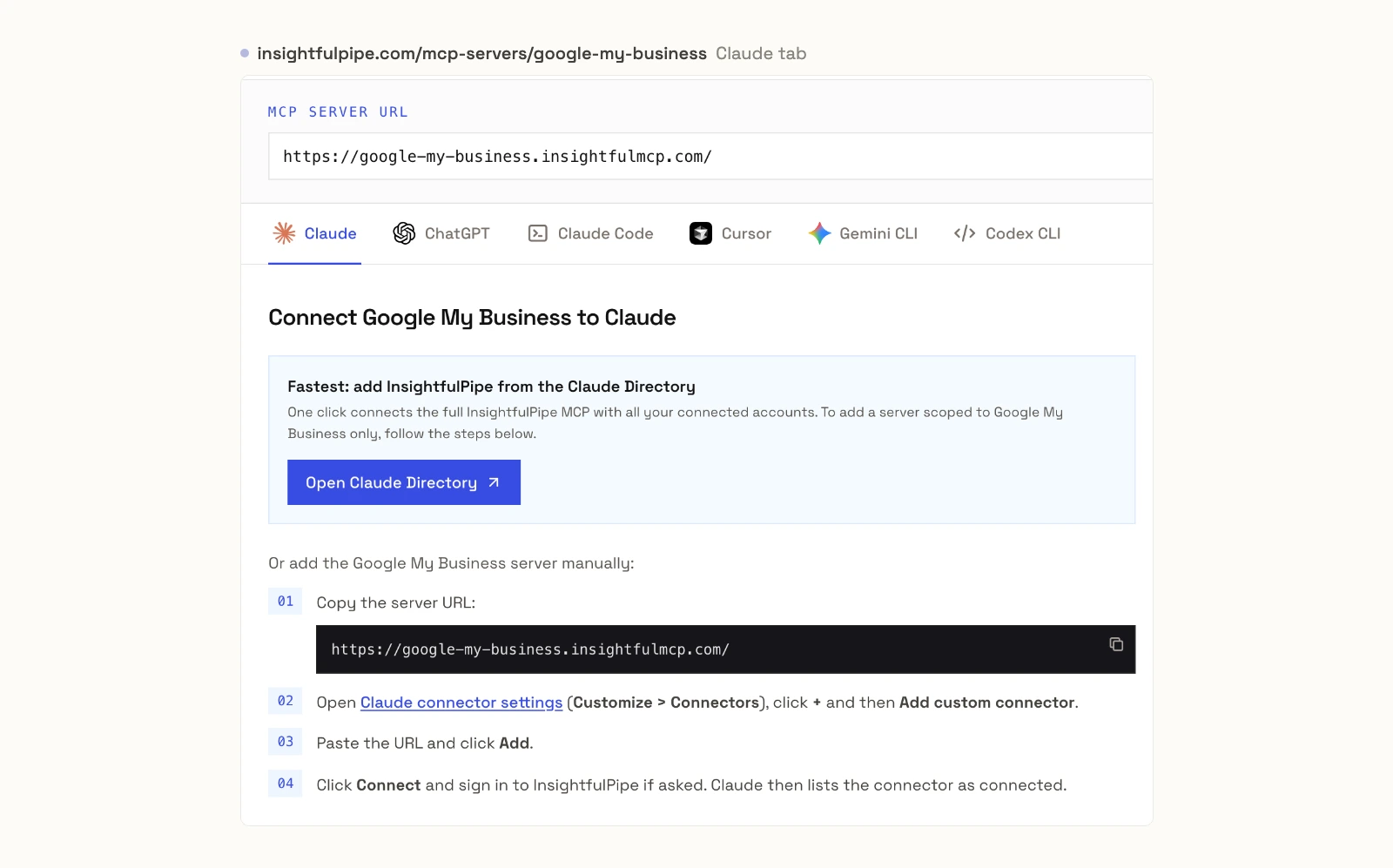1393x868 pixels.
Task: Click the Gemini sparkle logo icon
Action: (819, 233)
